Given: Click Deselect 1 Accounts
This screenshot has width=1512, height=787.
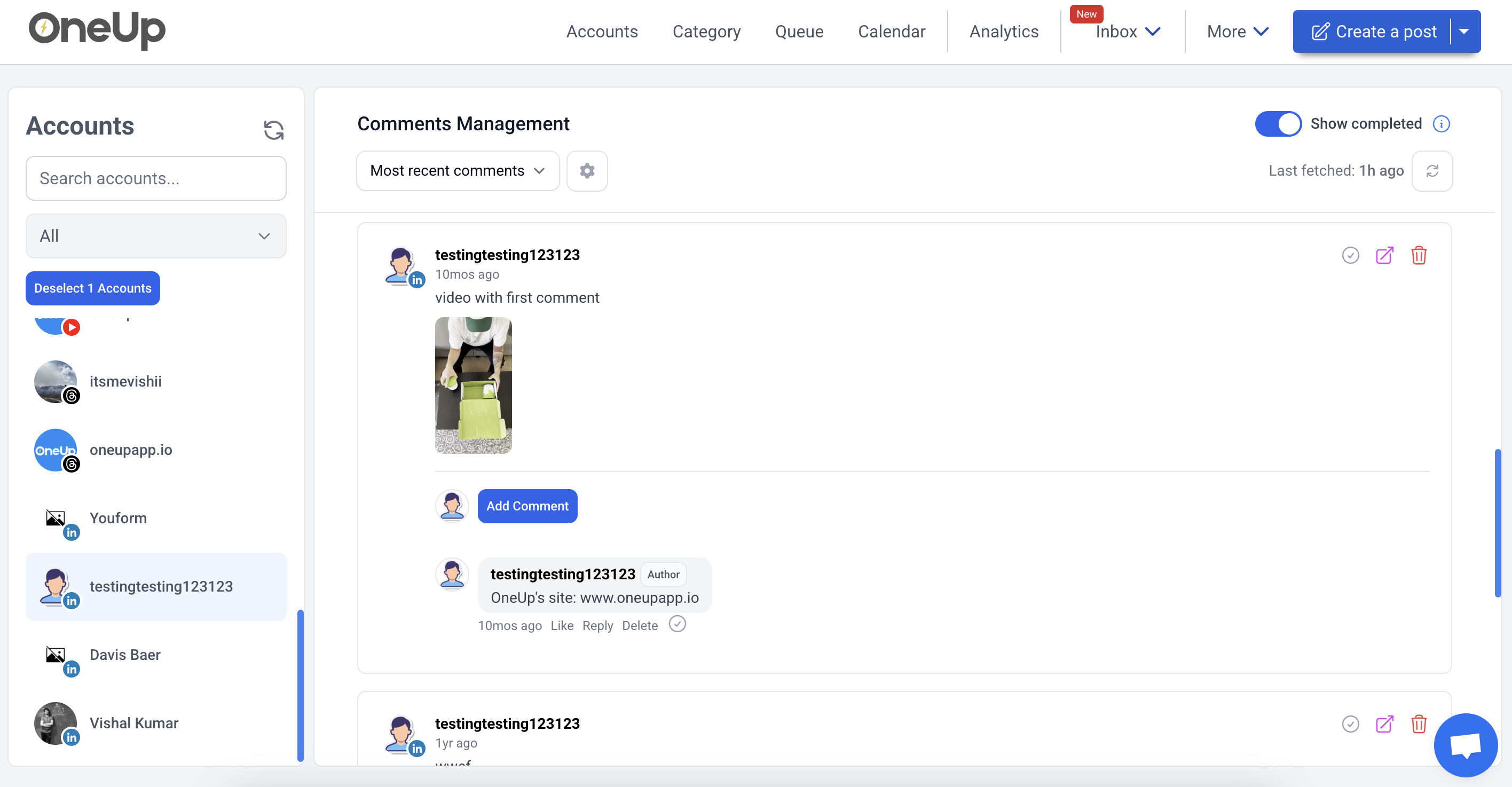Looking at the screenshot, I should (x=92, y=288).
